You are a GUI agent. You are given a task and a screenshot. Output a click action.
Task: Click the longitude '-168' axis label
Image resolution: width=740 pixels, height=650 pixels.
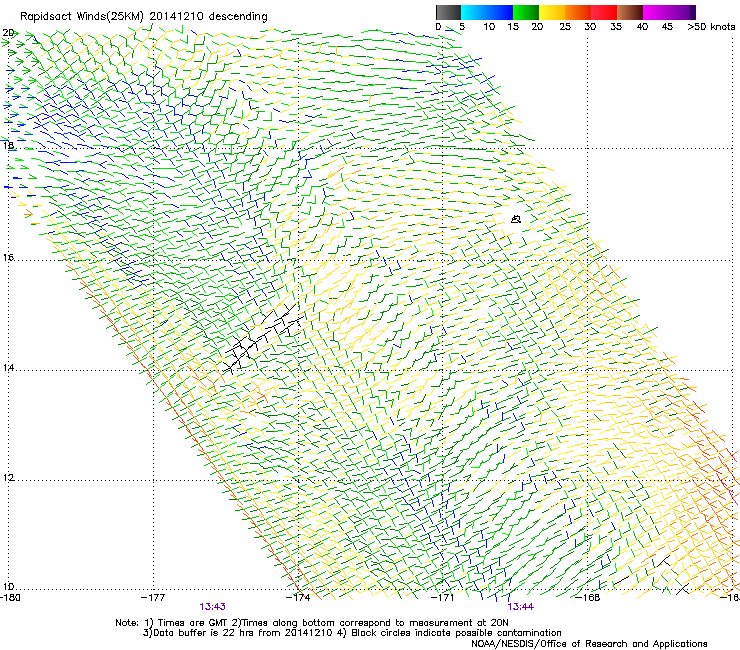[588, 598]
